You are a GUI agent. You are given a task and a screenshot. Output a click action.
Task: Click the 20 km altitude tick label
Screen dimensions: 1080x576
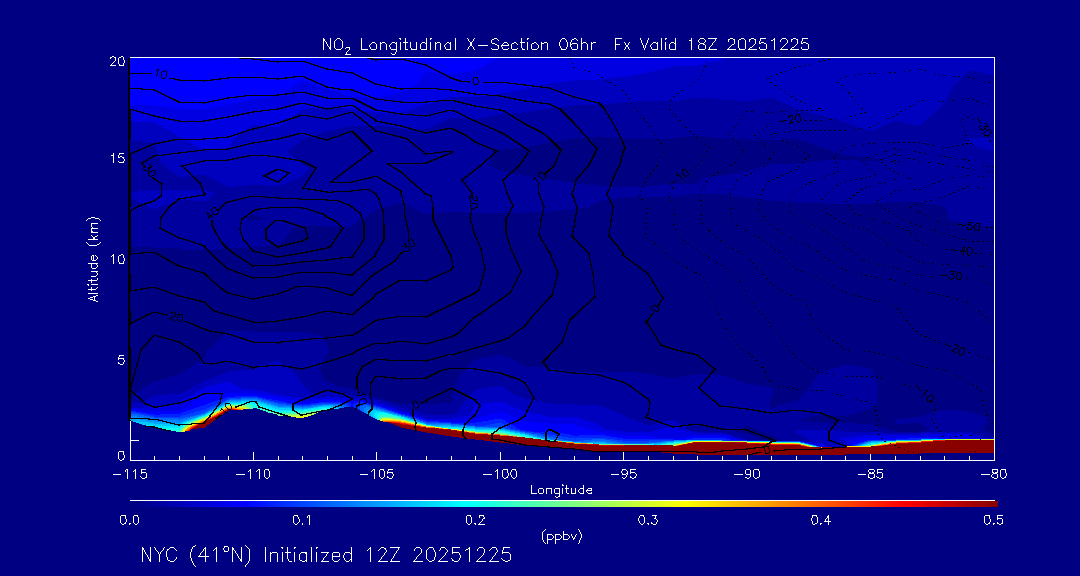(x=115, y=61)
